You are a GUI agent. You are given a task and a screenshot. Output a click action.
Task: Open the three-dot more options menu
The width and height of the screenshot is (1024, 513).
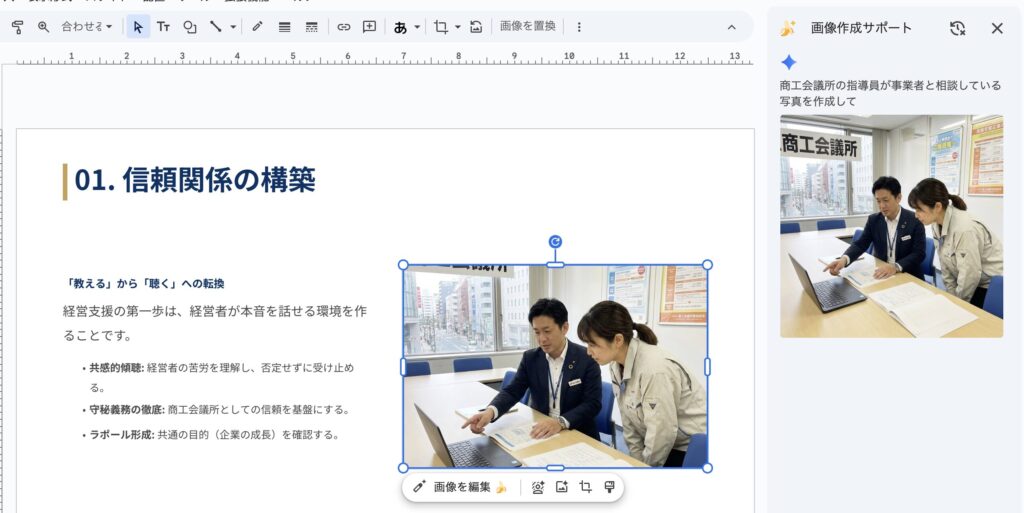click(x=578, y=27)
